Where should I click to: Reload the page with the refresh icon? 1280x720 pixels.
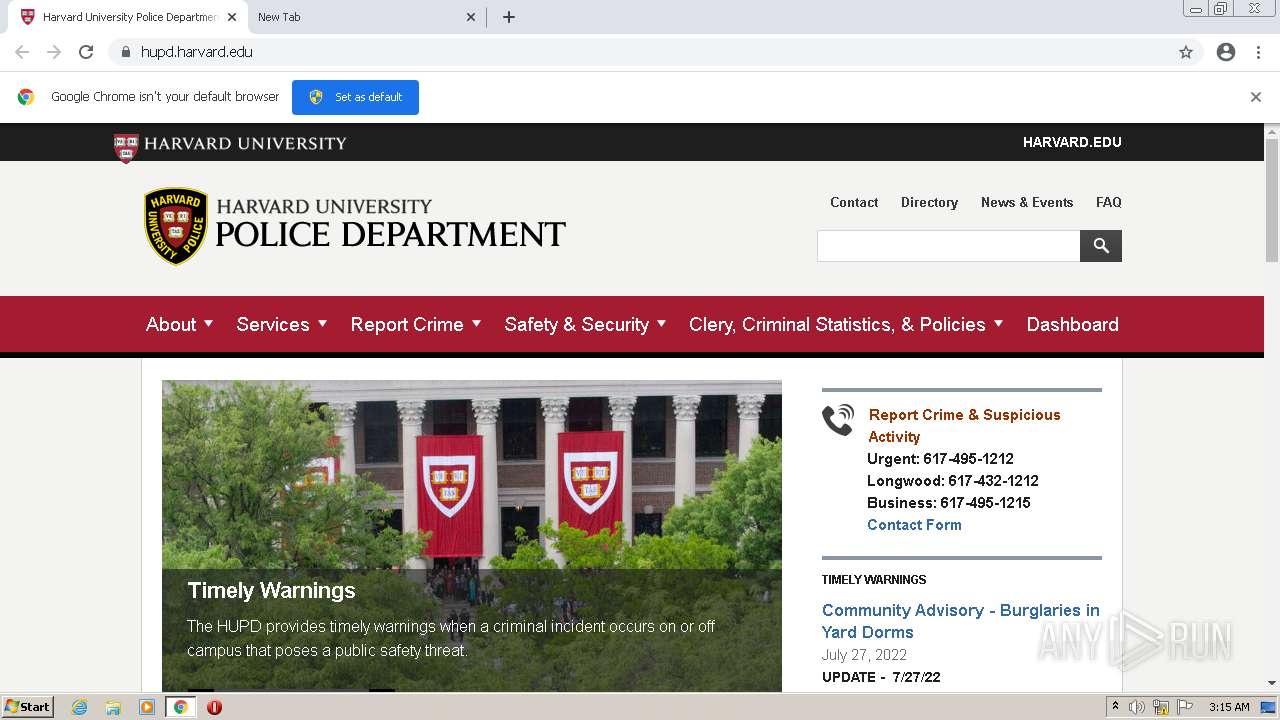point(86,52)
